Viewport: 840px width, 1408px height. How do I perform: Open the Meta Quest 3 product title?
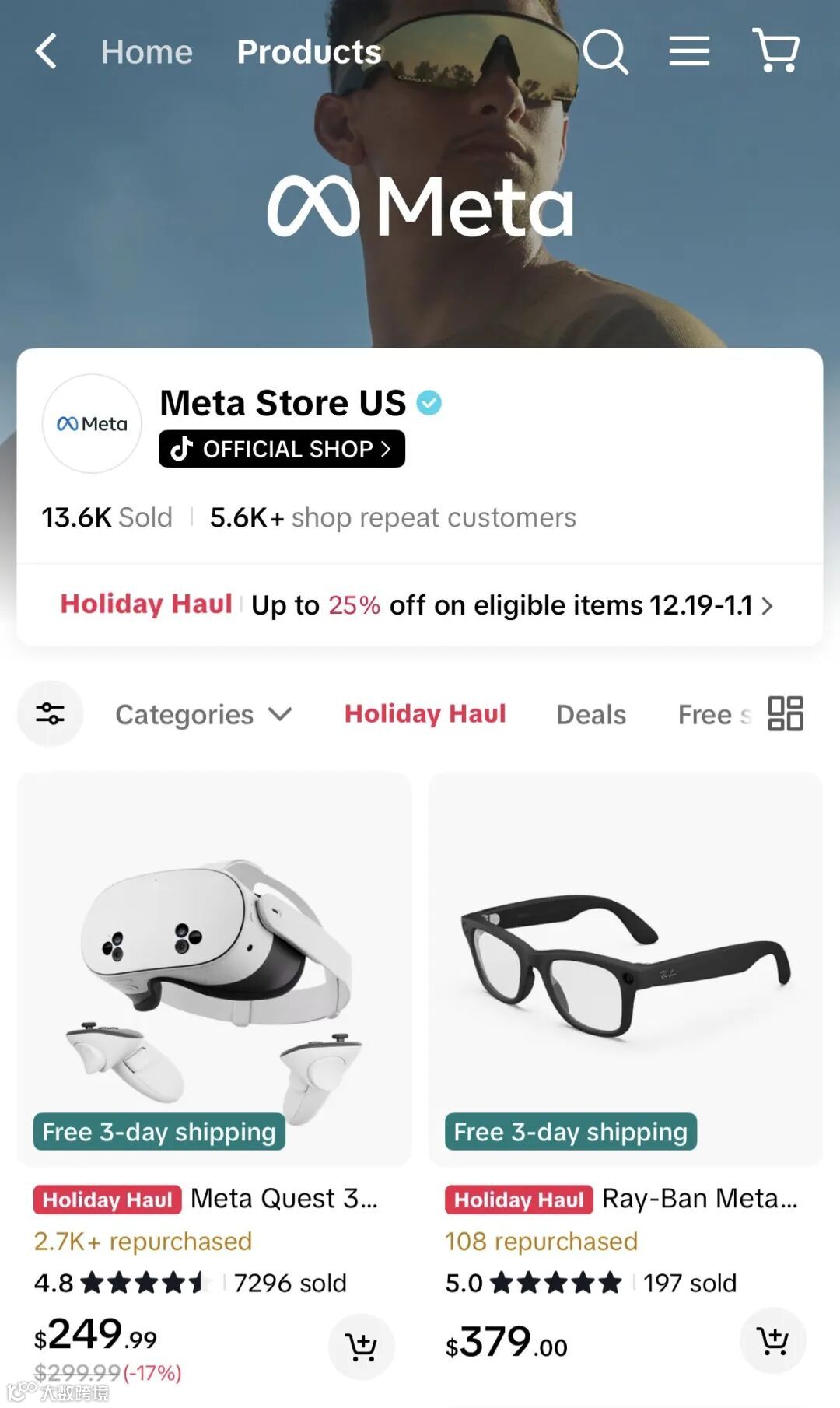click(285, 1199)
